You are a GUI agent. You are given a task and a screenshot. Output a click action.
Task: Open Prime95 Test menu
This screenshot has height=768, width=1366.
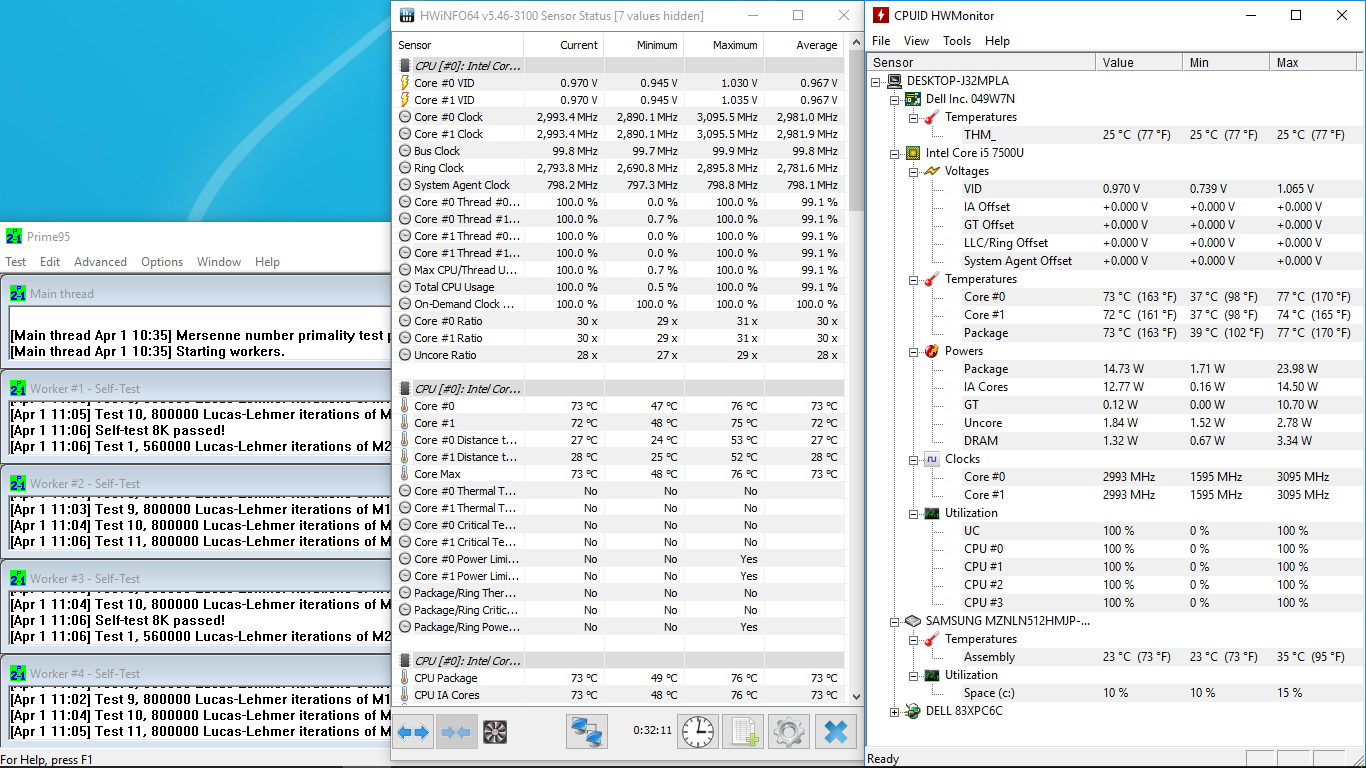pyautogui.click(x=16, y=262)
